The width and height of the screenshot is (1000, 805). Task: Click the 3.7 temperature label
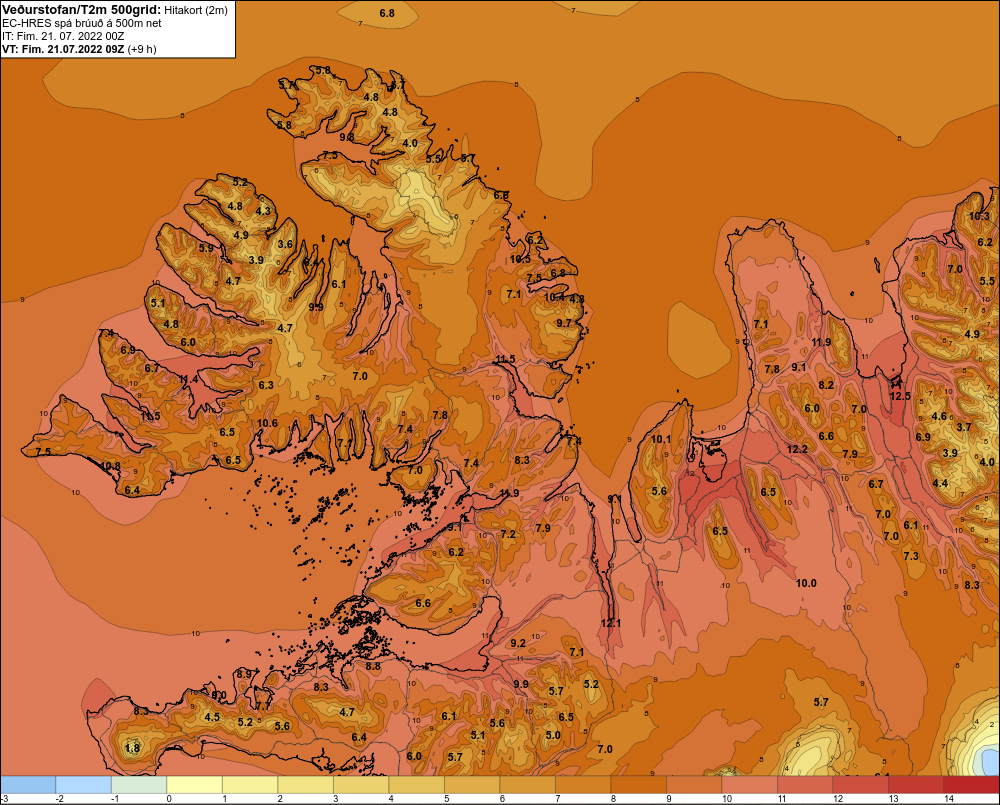pyautogui.click(x=964, y=427)
